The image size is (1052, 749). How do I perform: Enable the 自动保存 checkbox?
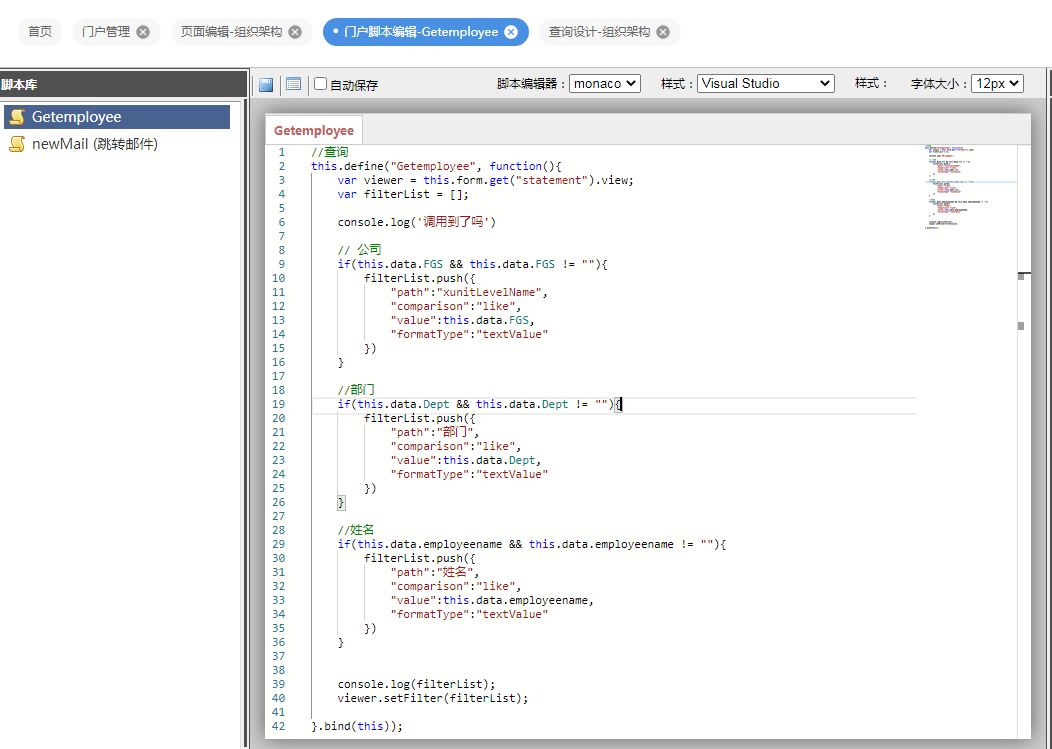coord(321,84)
